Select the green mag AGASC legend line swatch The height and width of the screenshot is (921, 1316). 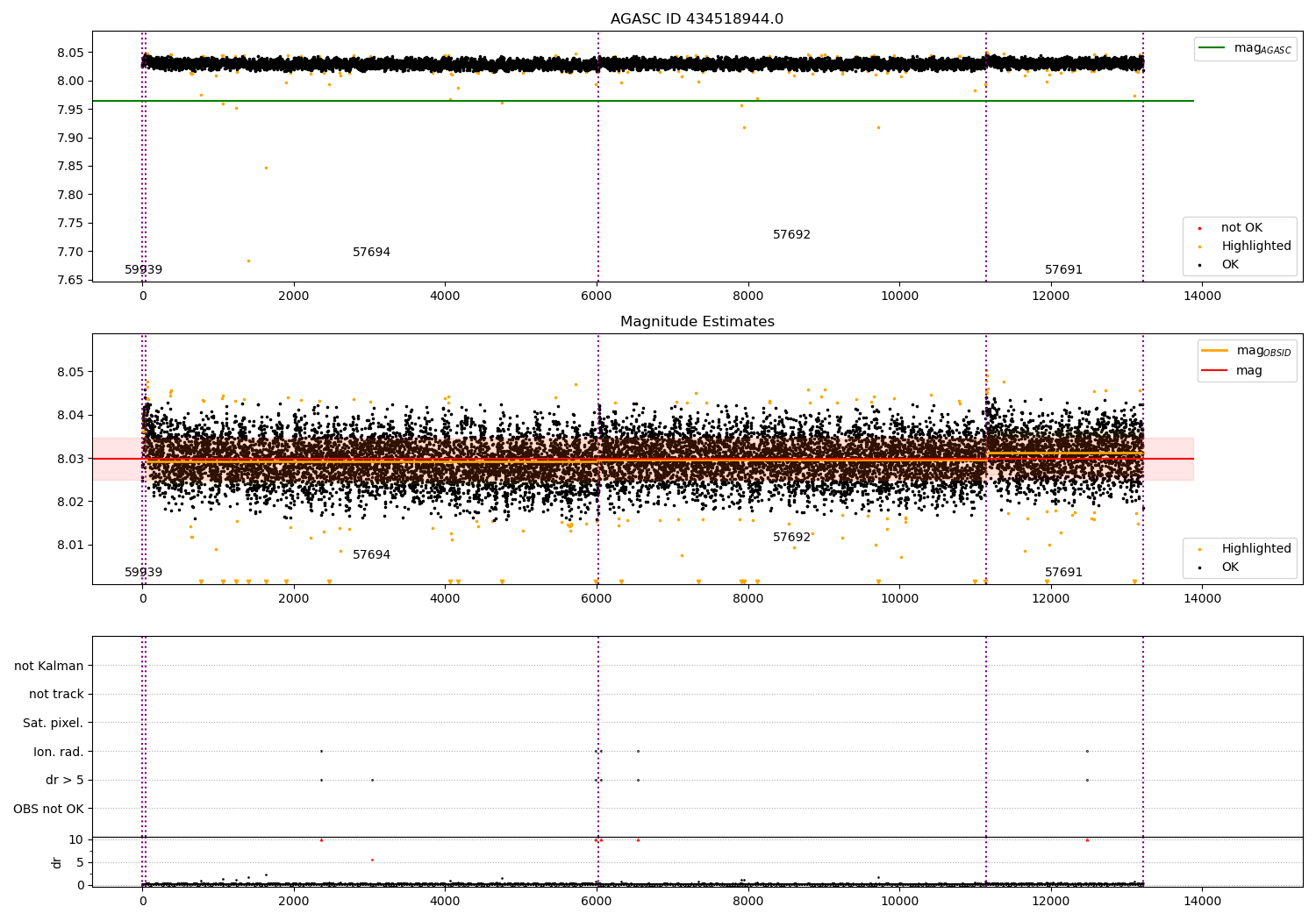click(1212, 48)
